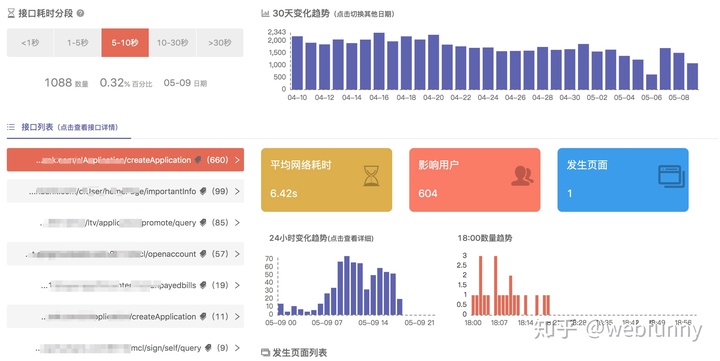The height and width of the screenshot is (361, 720).
Task: Click the 04-16 bar in 30-day trend
Action: click(379, 61)
